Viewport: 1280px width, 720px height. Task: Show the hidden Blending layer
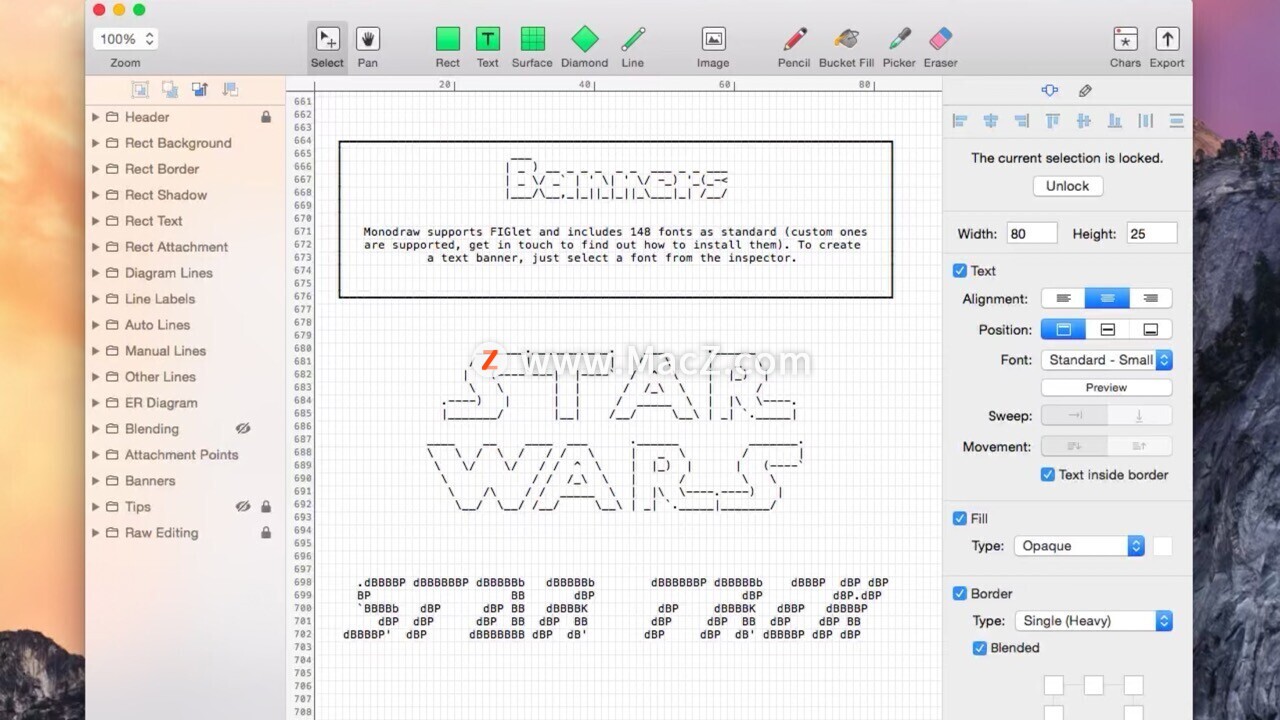click(x=243, y=429)
